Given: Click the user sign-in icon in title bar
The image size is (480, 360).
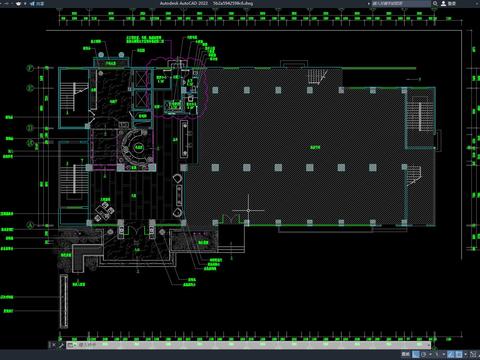Looking at the screenshot, I should (x=443, y=3).
